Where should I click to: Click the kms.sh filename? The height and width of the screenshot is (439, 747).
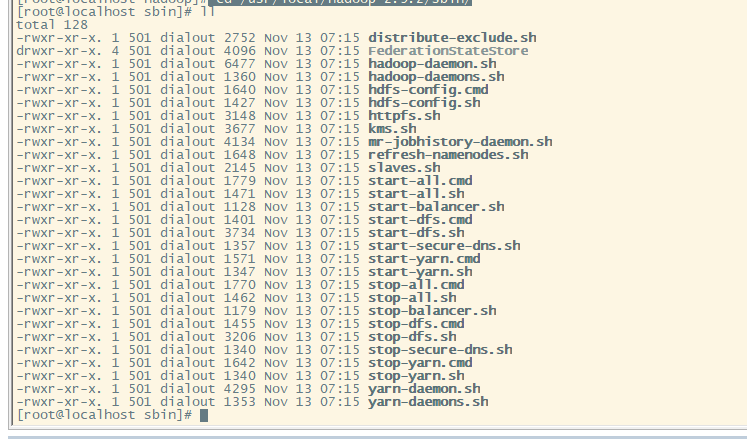tap(392, 129)
